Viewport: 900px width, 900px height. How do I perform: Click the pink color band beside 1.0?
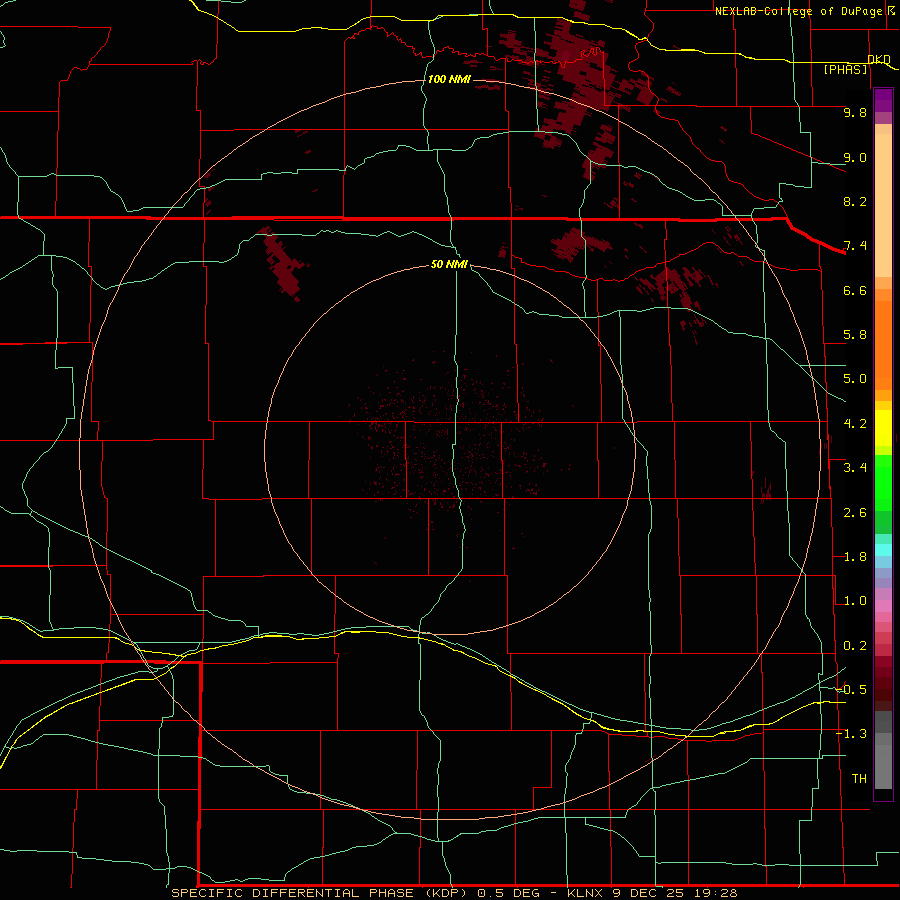pyautogui.click(x=883, y=606)
